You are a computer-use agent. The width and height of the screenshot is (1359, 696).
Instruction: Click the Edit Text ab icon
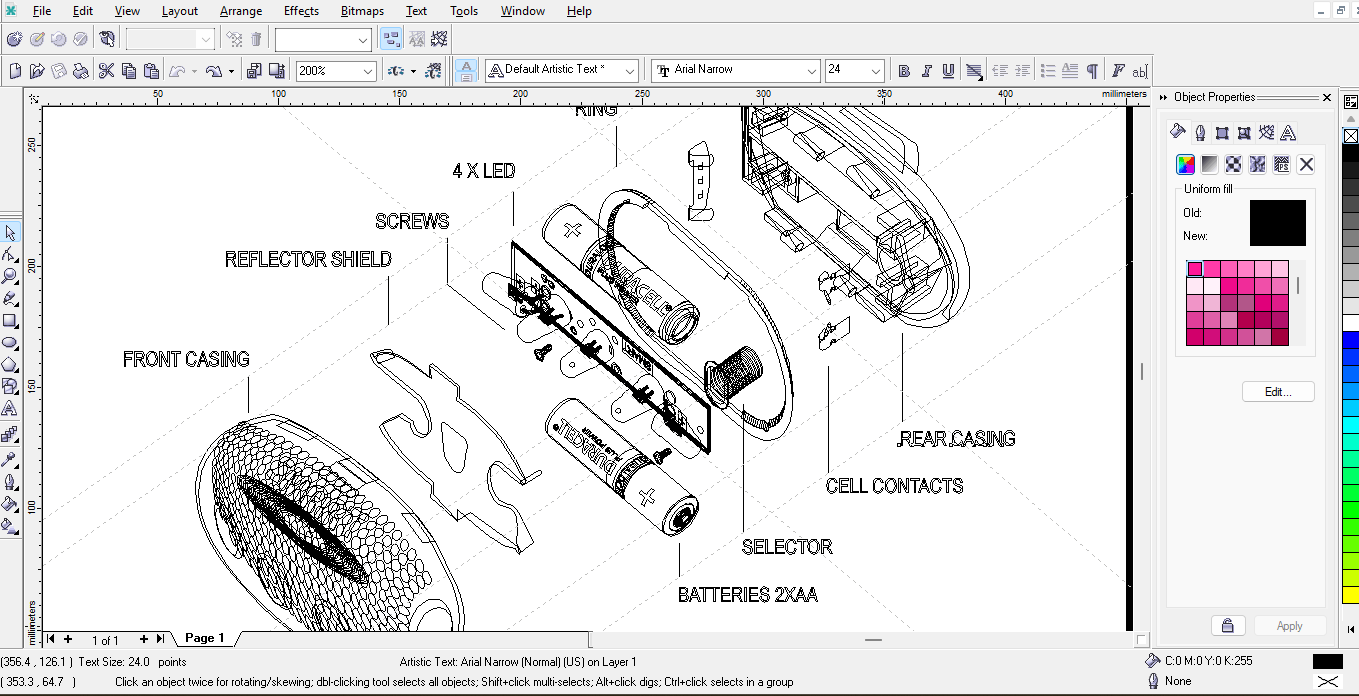1140,71
